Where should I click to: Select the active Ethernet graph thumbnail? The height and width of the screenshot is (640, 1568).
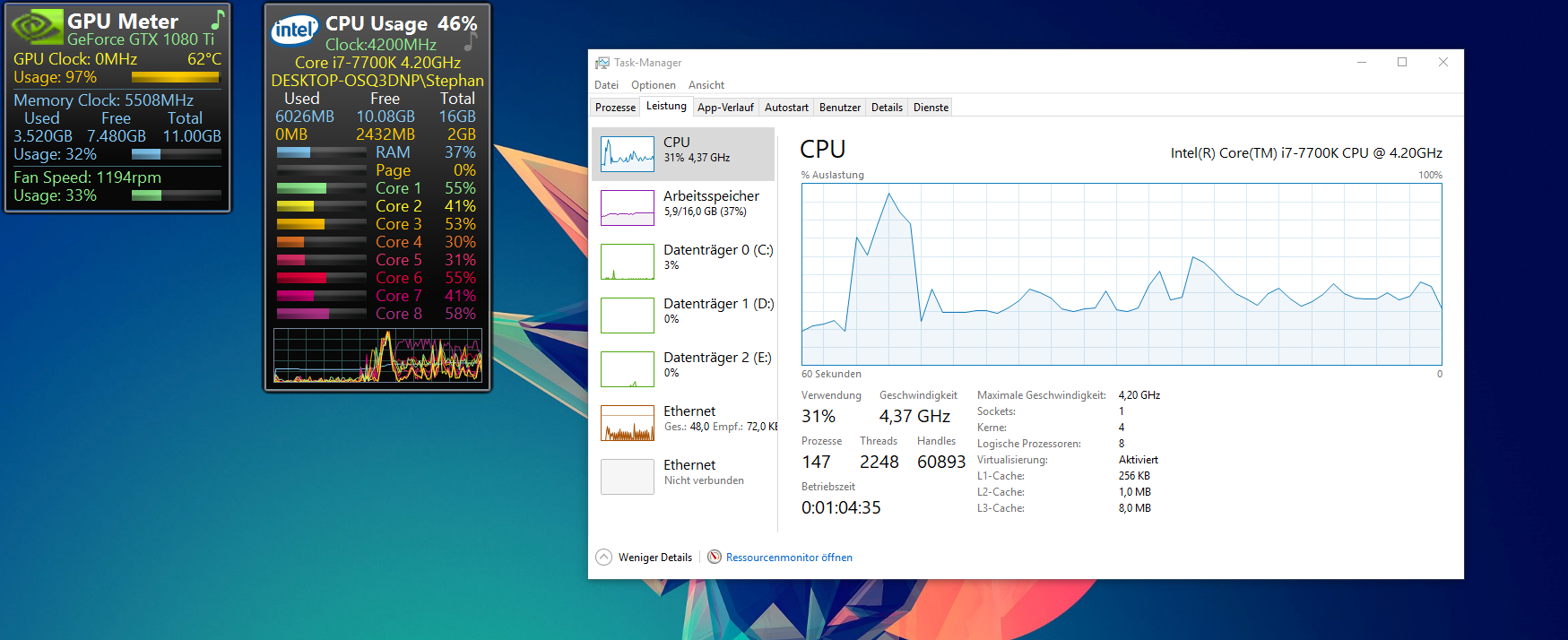pyautogui.click(x=628, y=423)
